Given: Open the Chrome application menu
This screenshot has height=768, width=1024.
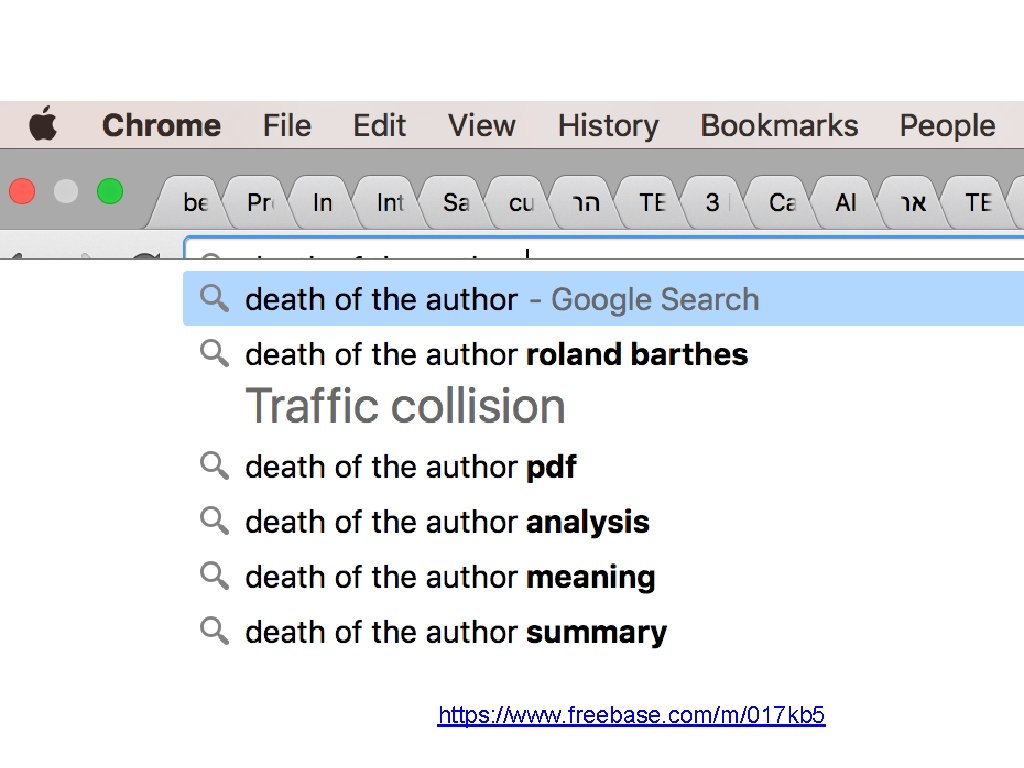Looking at the screenshot, I should pyautogui.click(x=161, y=125).
